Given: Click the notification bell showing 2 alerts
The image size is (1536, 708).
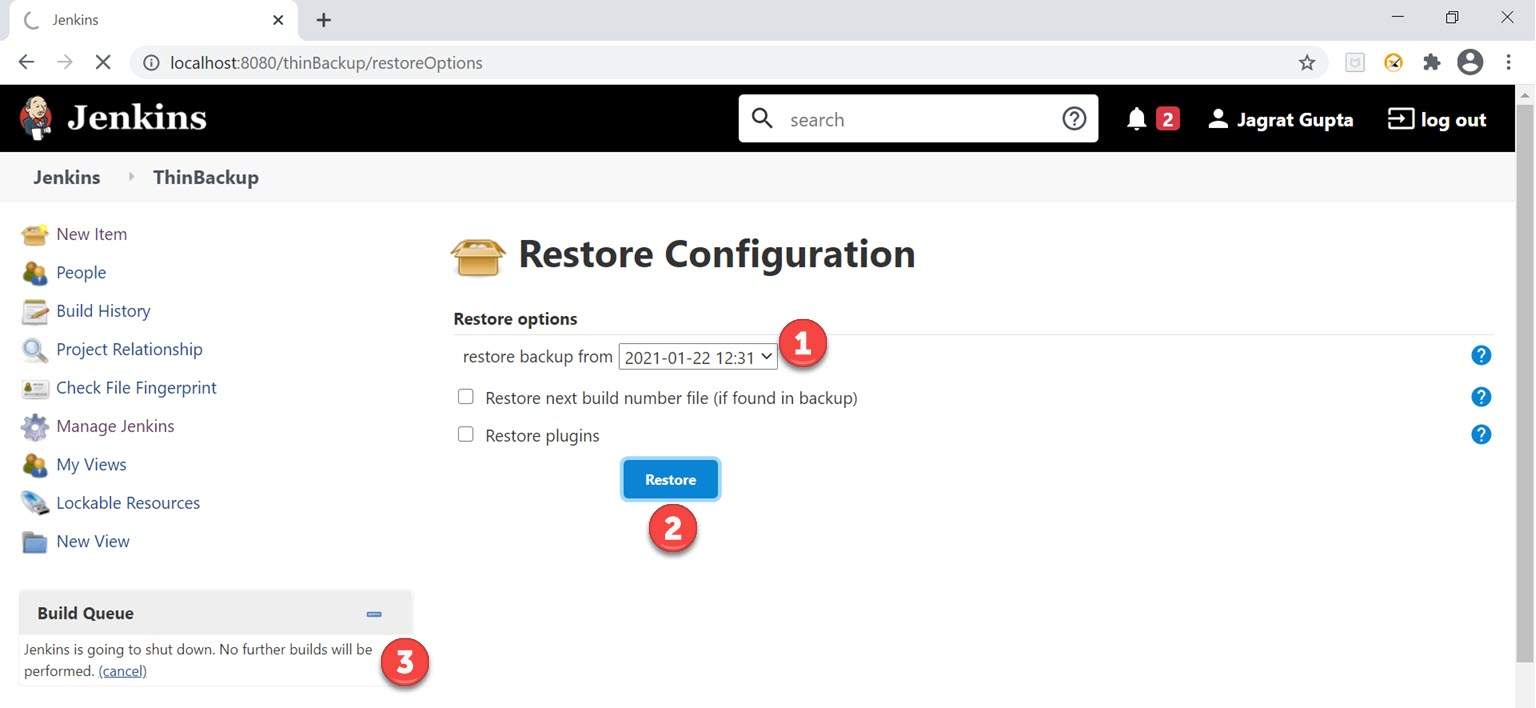Looking at the screenshot, I should pos(1136,118).
